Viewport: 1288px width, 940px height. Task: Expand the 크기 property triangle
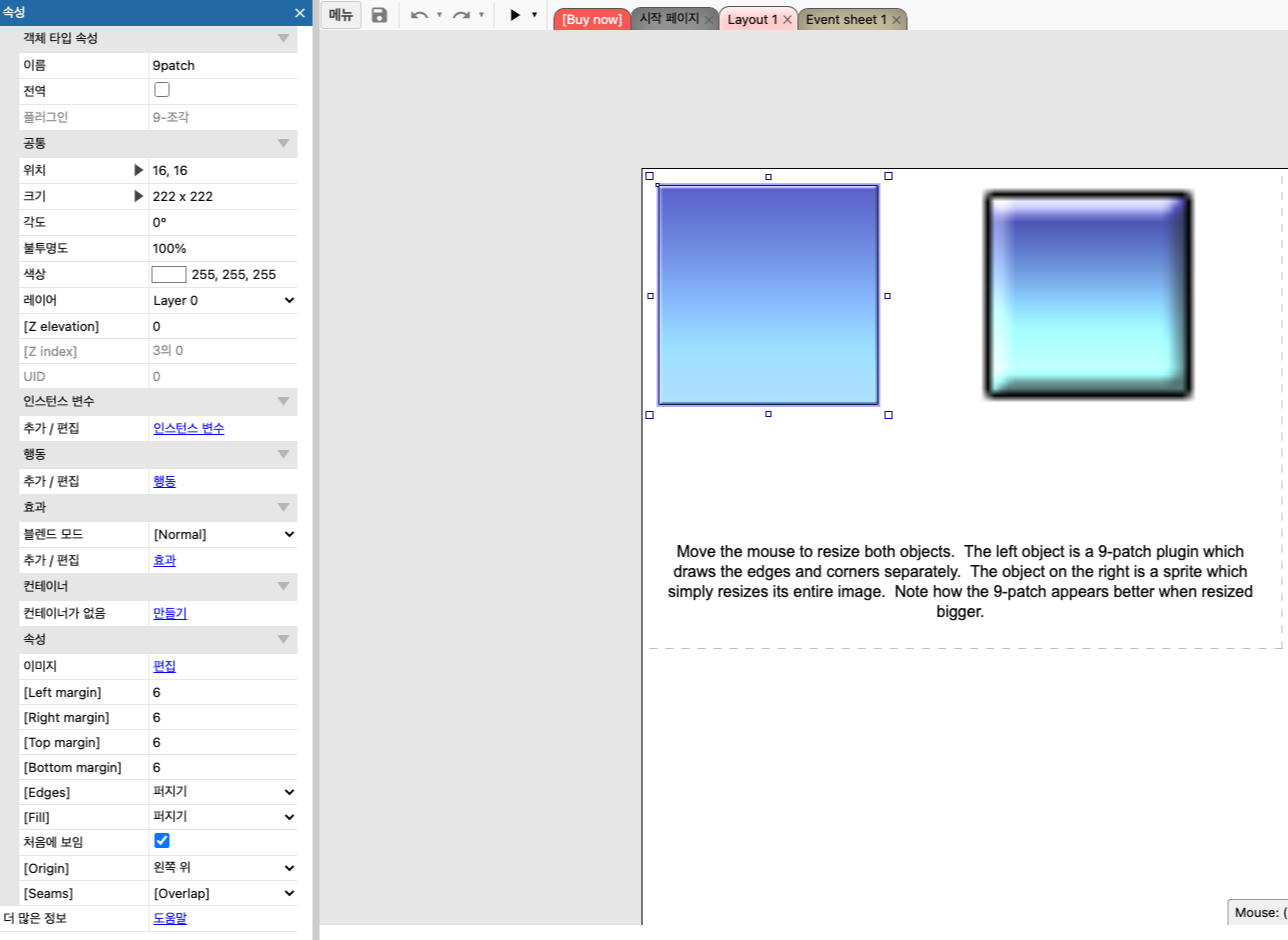point(139,197)
